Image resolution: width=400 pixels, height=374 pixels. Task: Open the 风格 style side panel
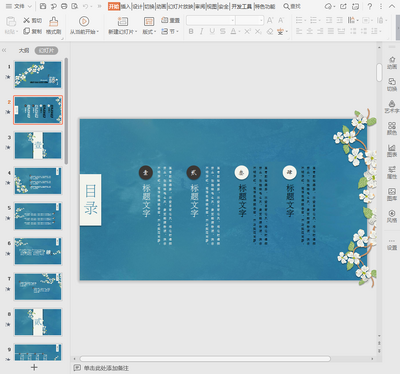[x=392, y=216]
